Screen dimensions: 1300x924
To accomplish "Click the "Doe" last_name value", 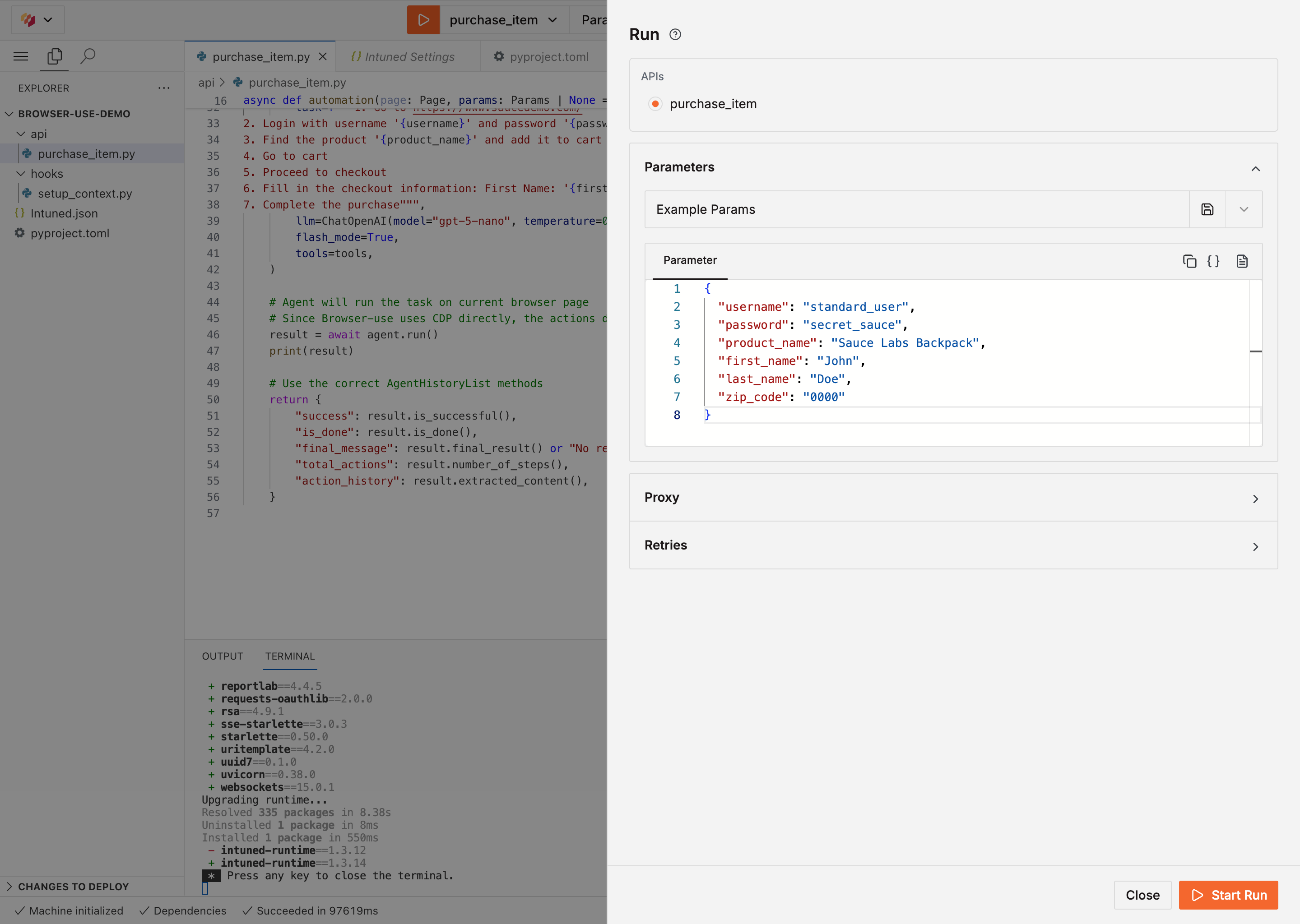I will coord(827,379).
